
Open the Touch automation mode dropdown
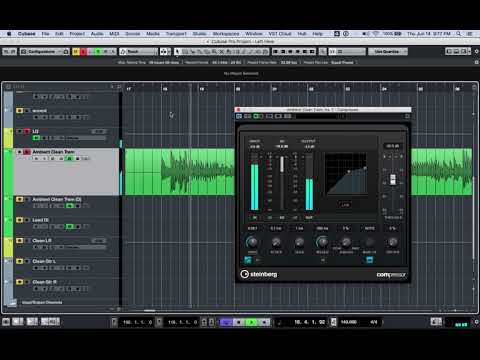[138, 52]
